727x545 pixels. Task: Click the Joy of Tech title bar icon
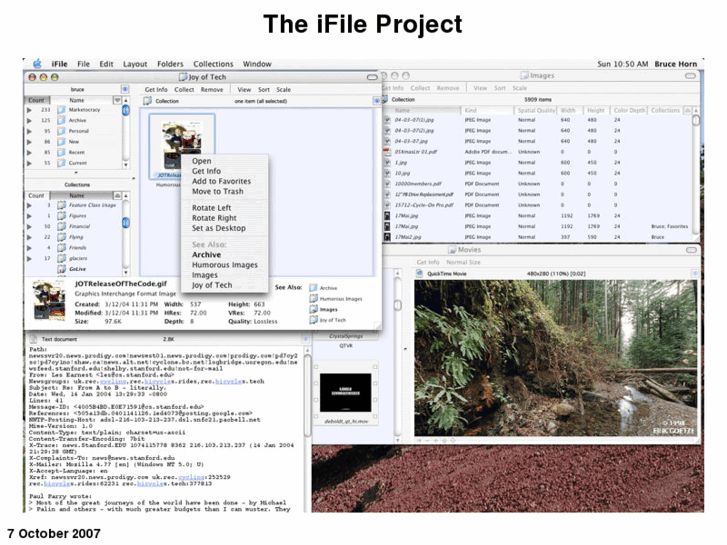click(x=183, y=77)
